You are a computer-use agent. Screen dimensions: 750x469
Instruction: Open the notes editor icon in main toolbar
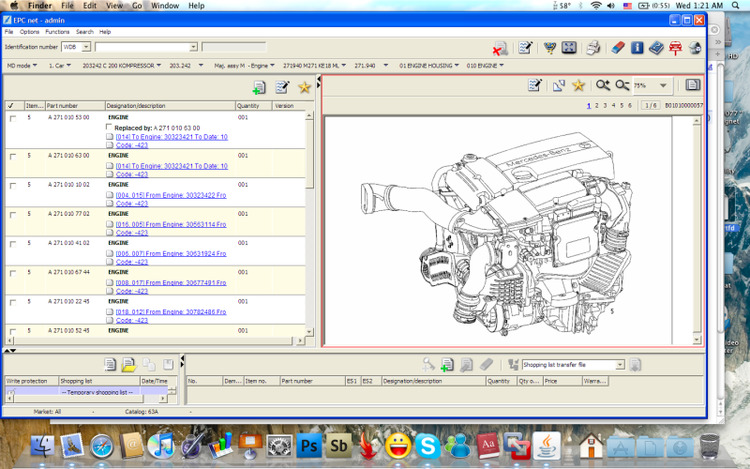click(525, 47)
